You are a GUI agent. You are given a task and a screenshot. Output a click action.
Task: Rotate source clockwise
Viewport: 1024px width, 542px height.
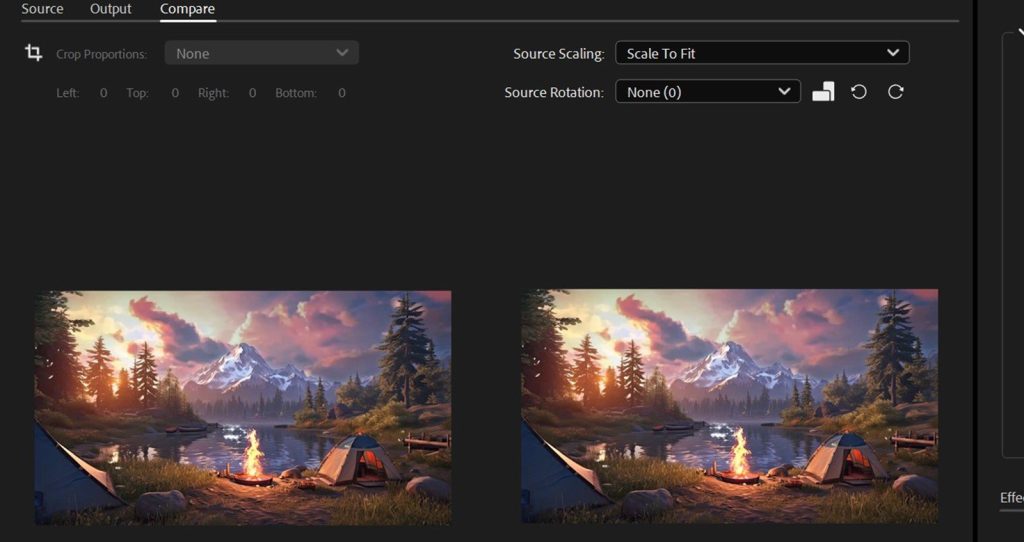point(895,91)
